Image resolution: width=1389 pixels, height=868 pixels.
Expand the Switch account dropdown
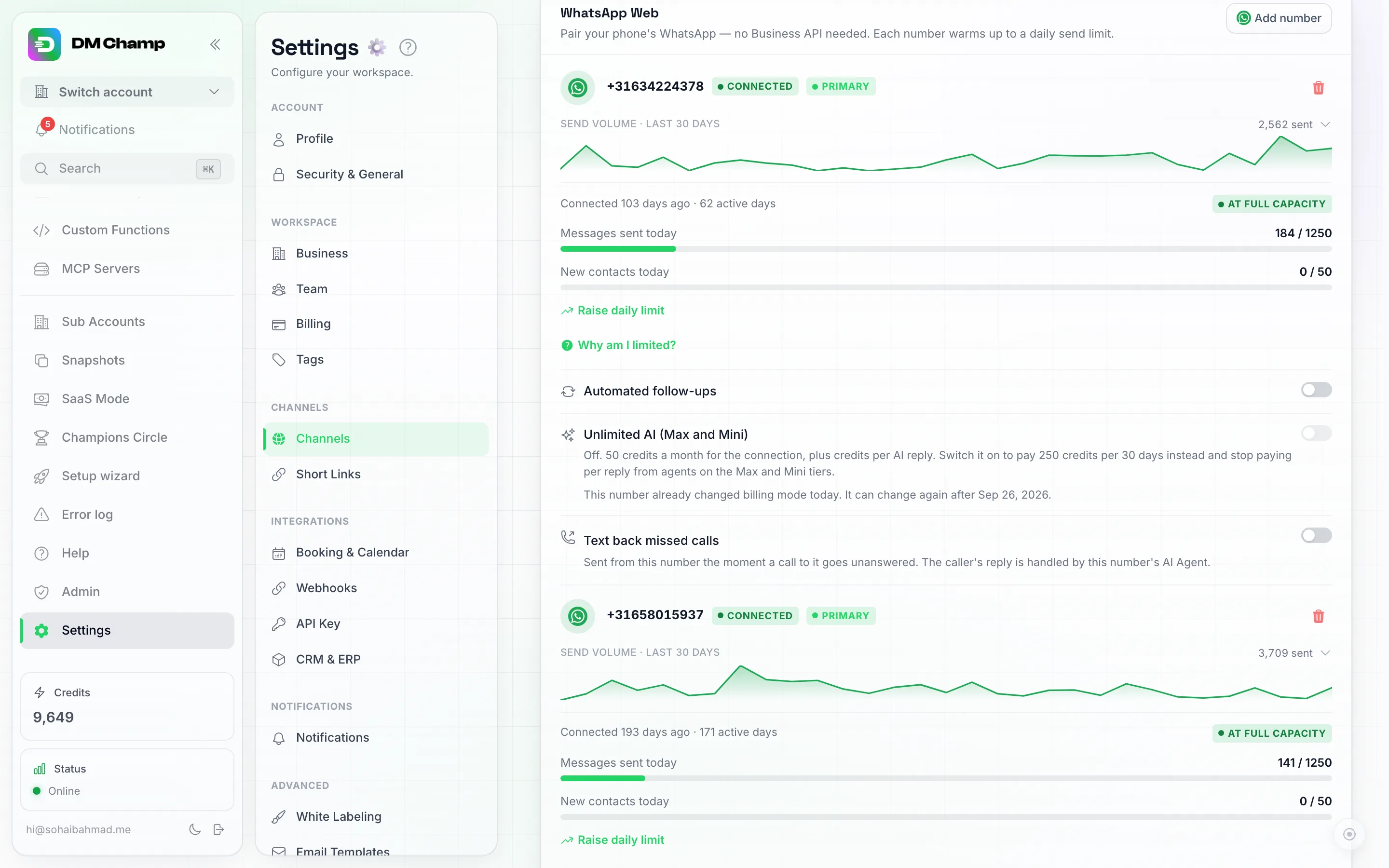pyautogui.click(x=127, y=92)
